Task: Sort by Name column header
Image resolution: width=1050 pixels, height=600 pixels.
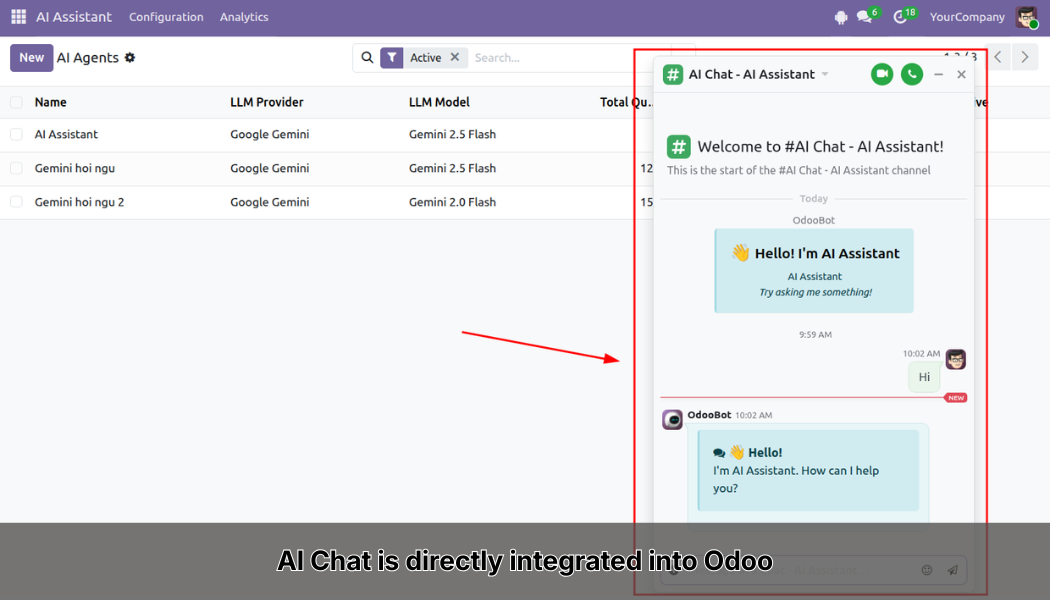Action: pos(51,102)
